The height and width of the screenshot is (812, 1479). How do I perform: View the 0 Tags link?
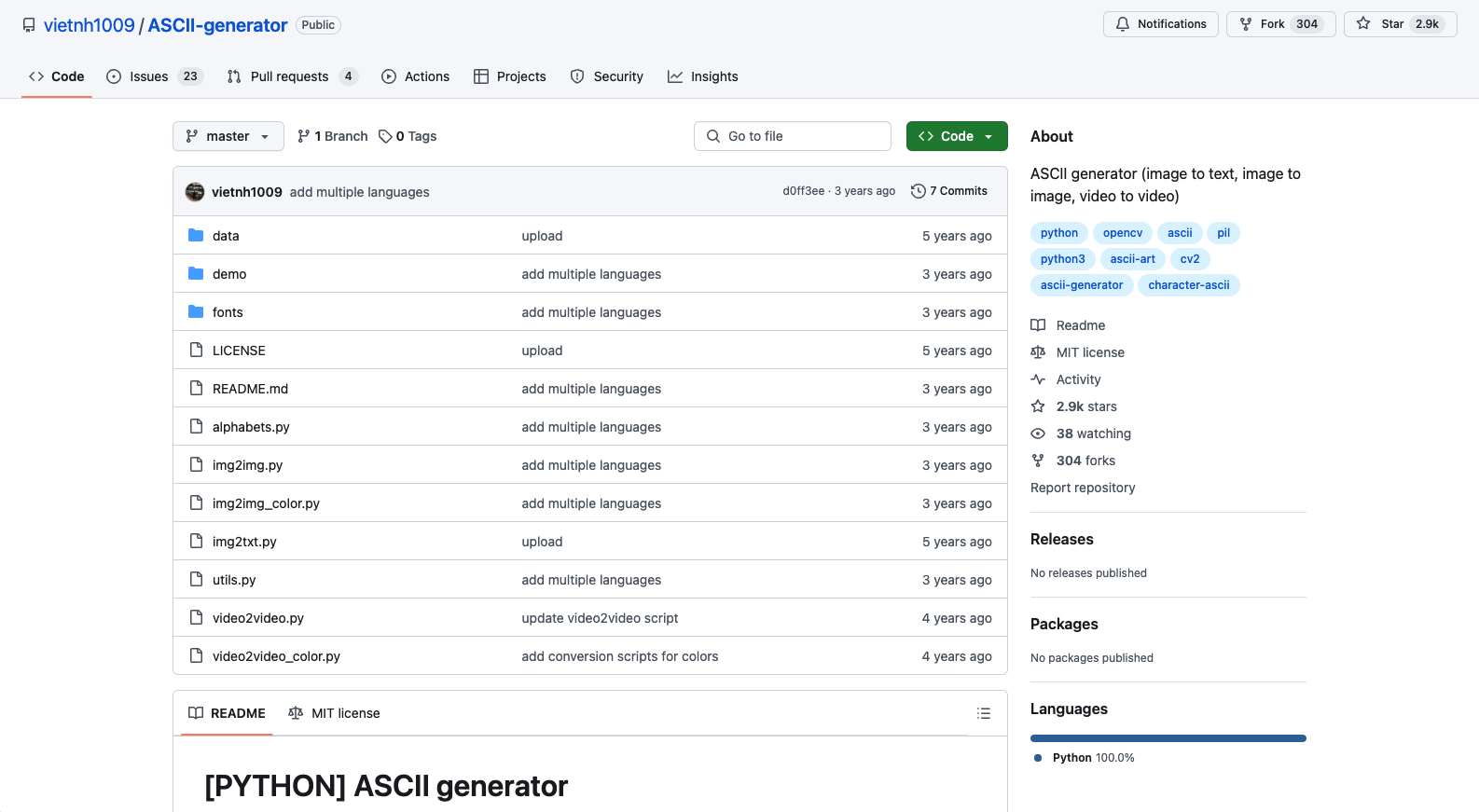[x=408, y=136]
